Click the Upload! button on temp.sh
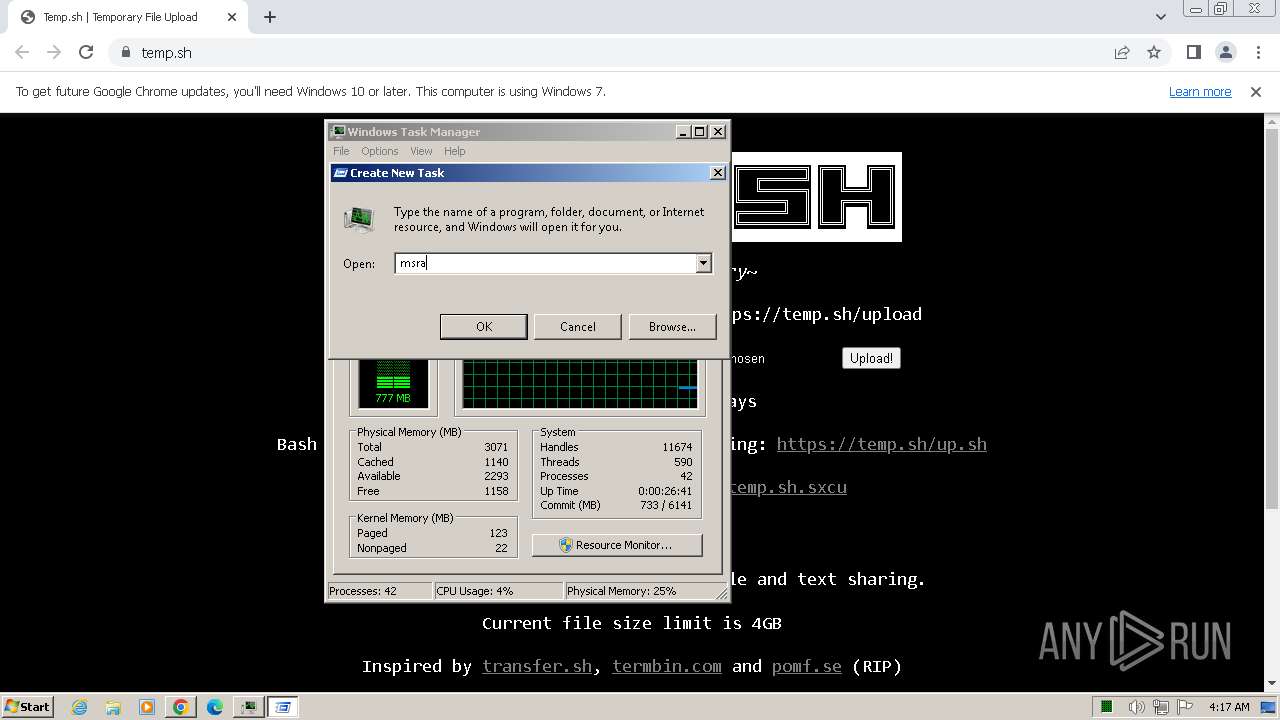The image size is (1280, 720). coord(871,358)
